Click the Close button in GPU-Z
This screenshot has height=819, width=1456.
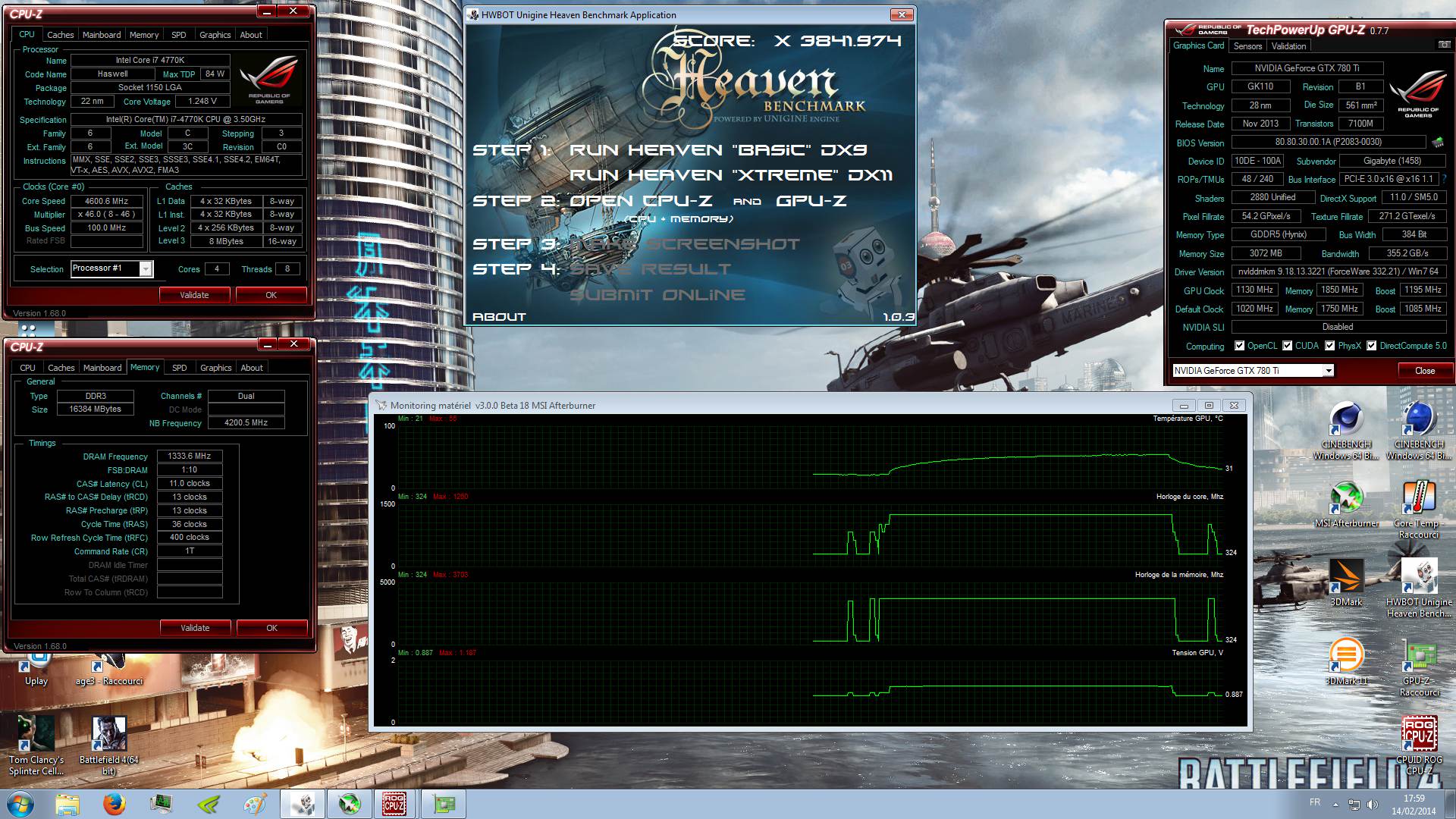[x=1425, y=371]
